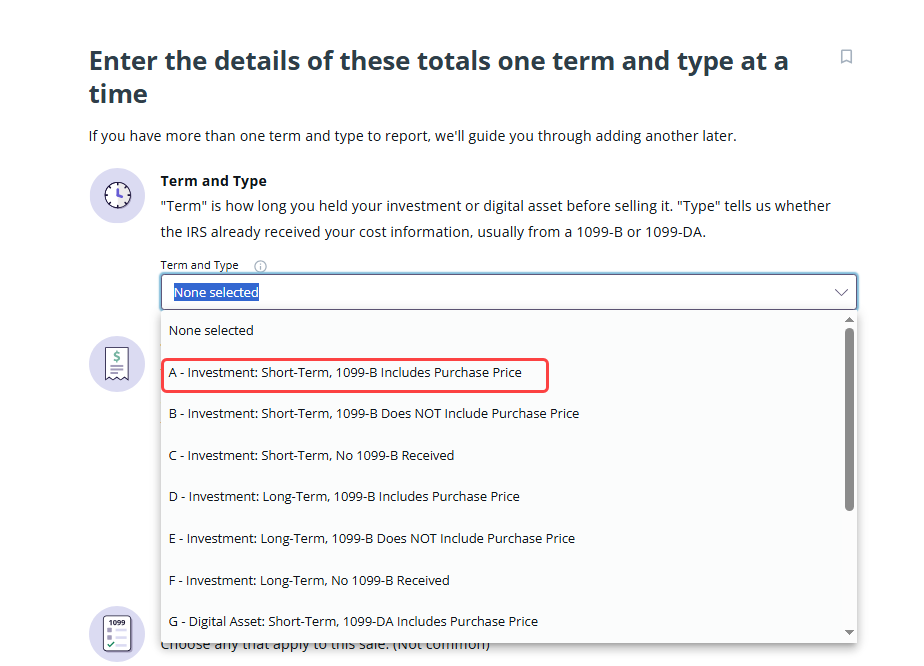Click the dropdown list scroll down arrow
Screen dimensions: 924x666
pos(849,632)
